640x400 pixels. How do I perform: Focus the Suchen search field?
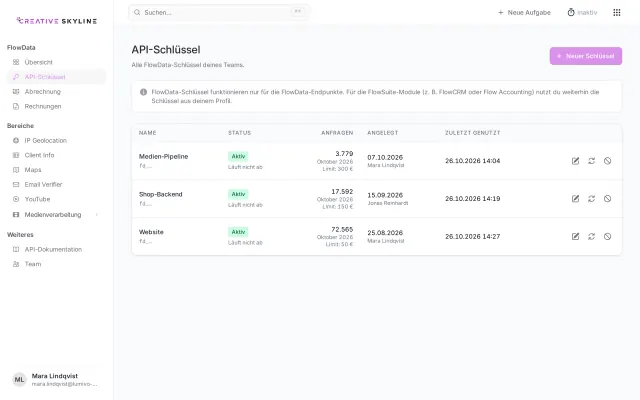coord(219,13)
